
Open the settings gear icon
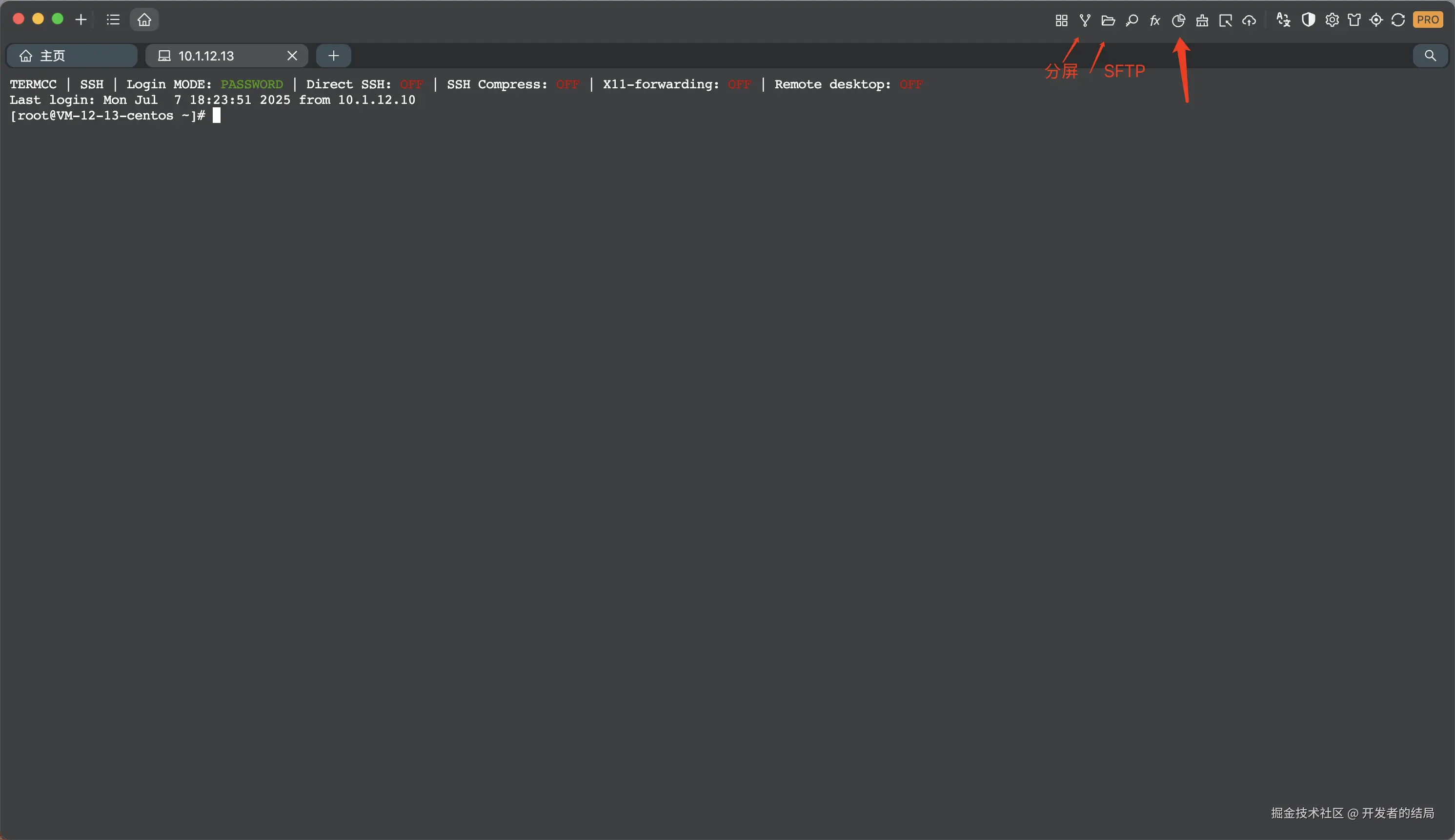(x=1332, y=20)
